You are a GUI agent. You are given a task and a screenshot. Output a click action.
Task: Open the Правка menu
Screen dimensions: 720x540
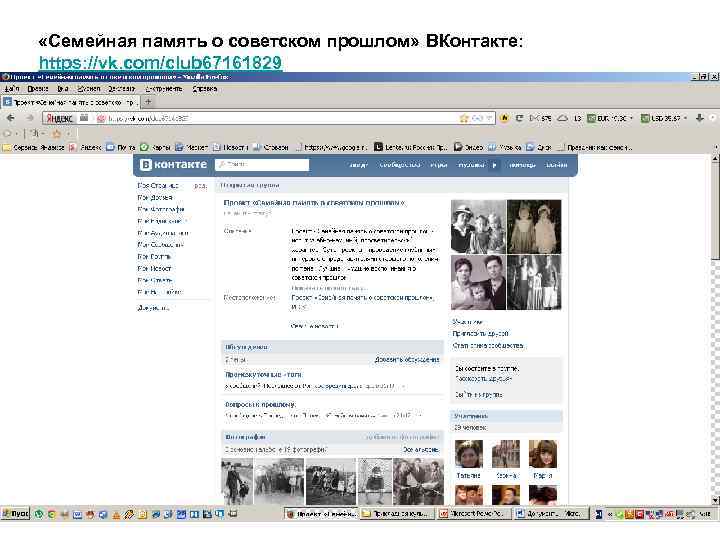click(38, 89)
